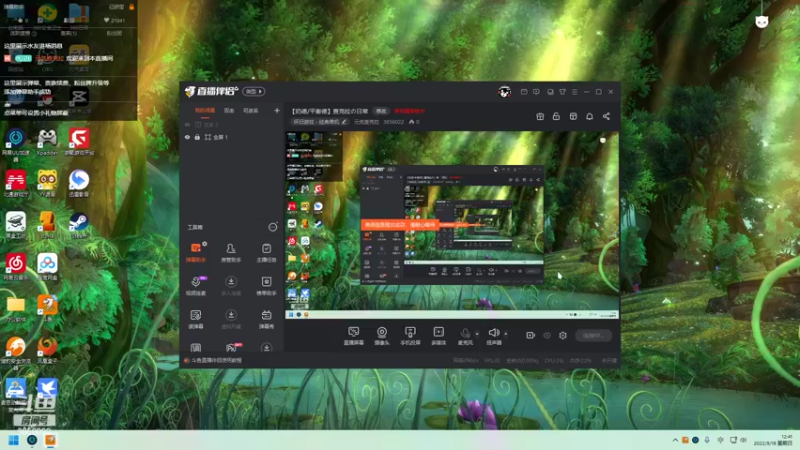Open the 主播任务 tool
The image size is (800, 450).
(266, 253)
